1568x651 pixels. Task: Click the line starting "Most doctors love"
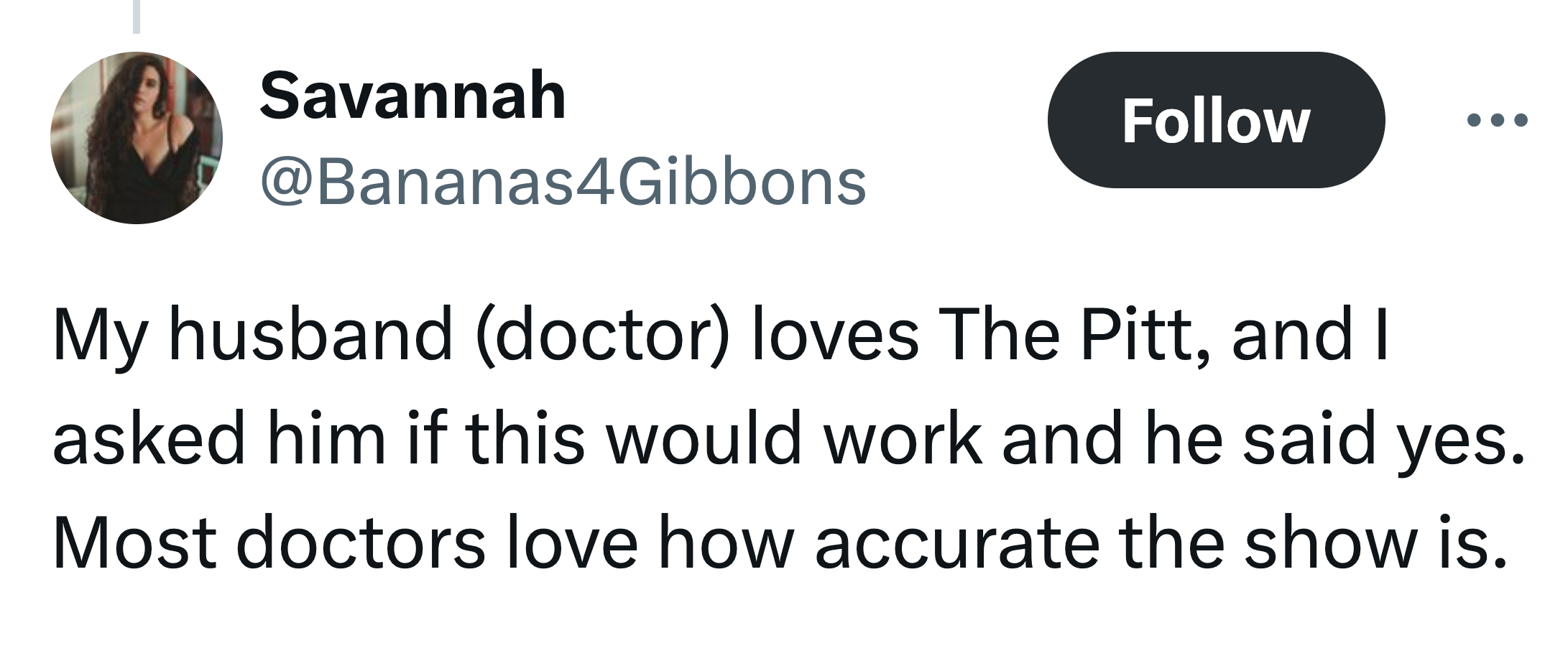[779, 542]
